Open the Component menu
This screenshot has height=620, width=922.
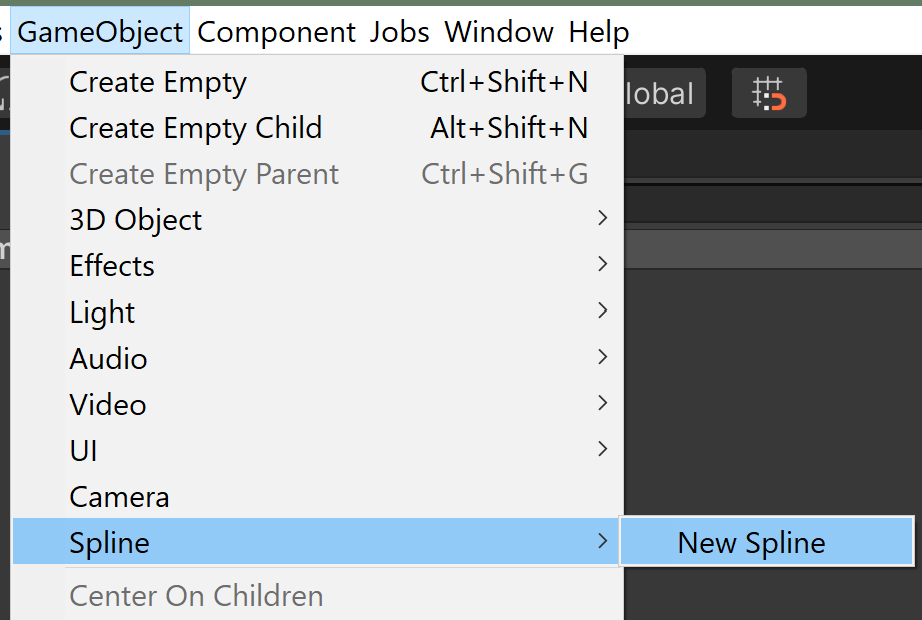[x=276, y=31]
